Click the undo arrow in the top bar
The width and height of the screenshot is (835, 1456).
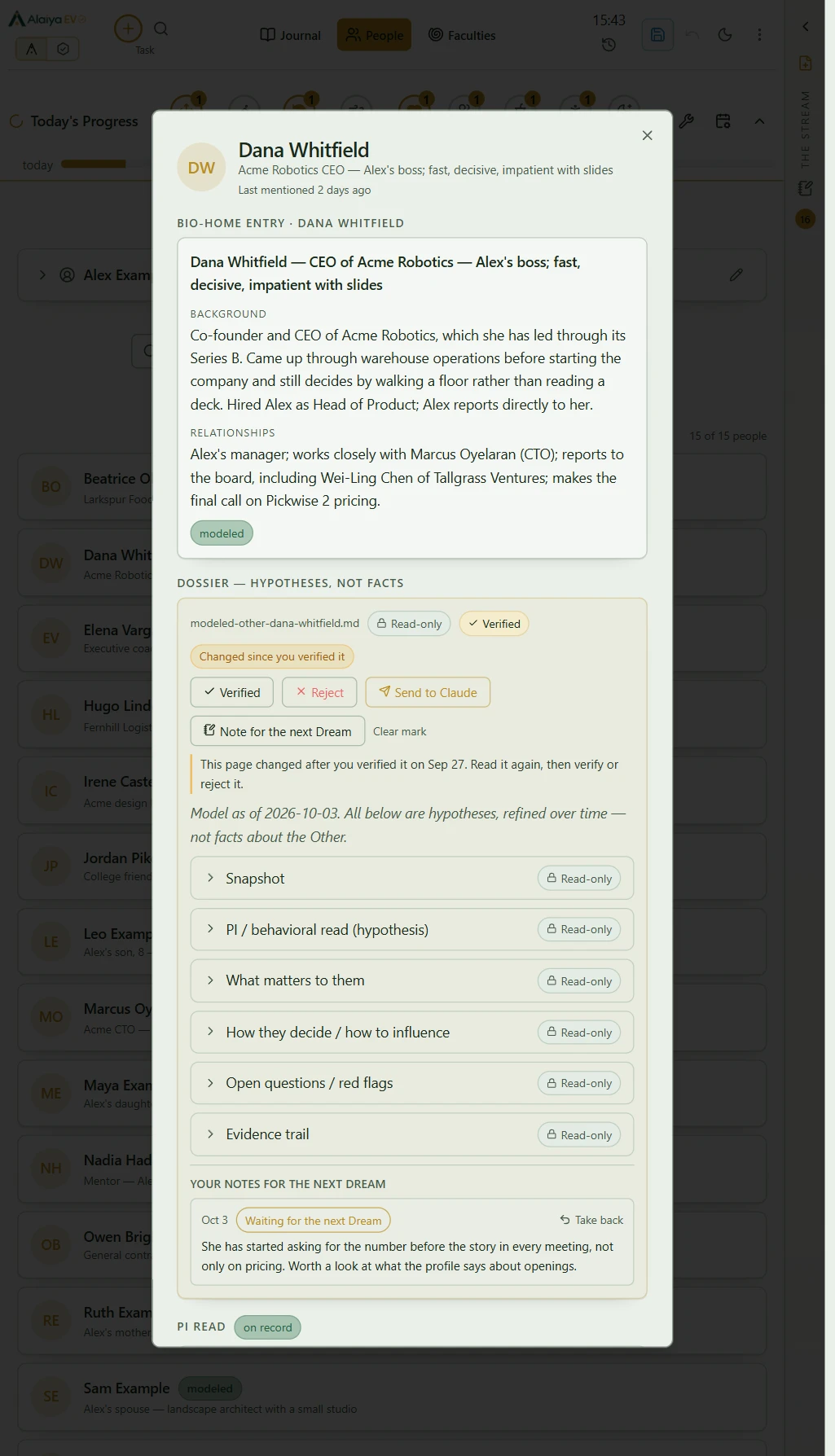pos(692,35)
